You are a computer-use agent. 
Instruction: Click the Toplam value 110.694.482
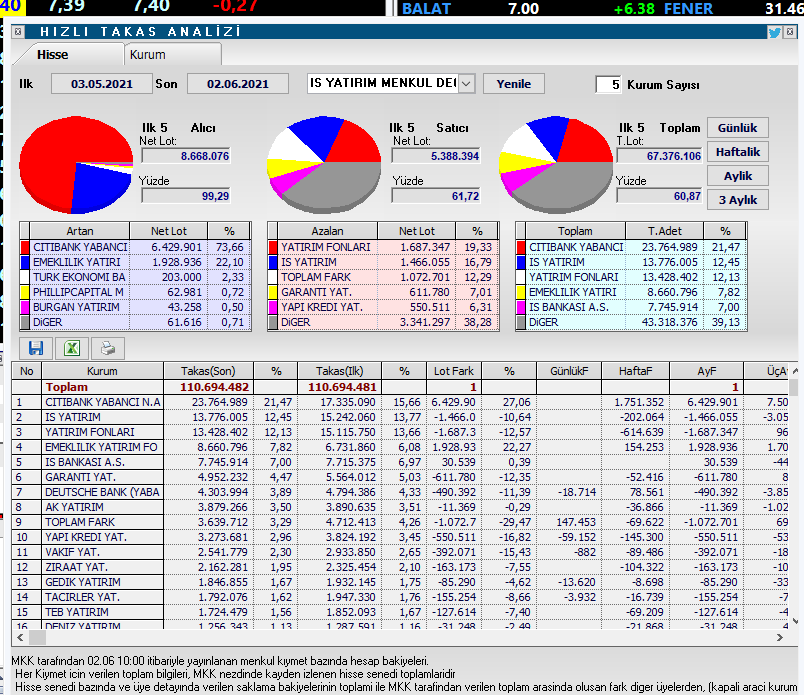tap(214, 387)
